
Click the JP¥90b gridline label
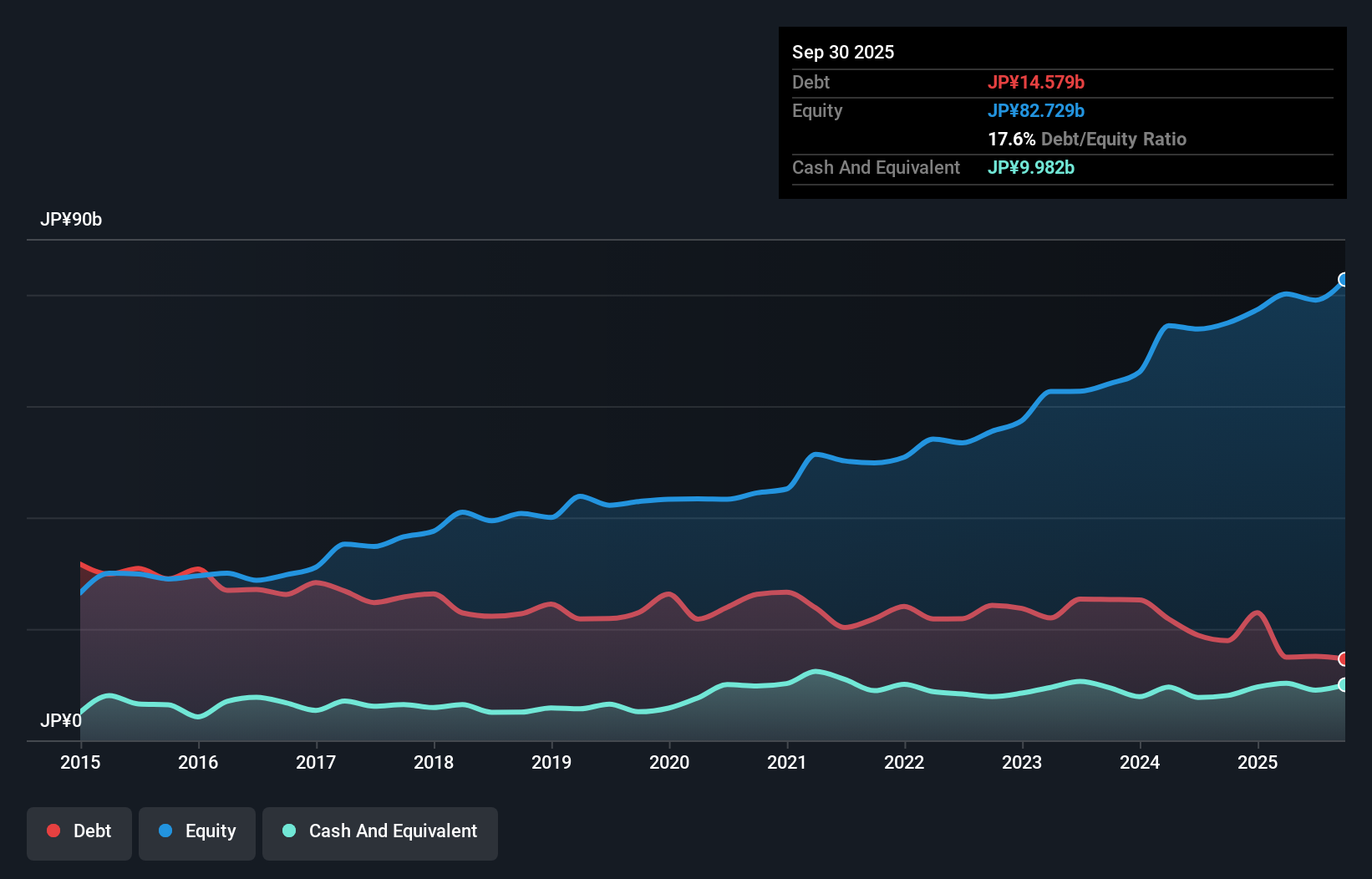[72, 220]
